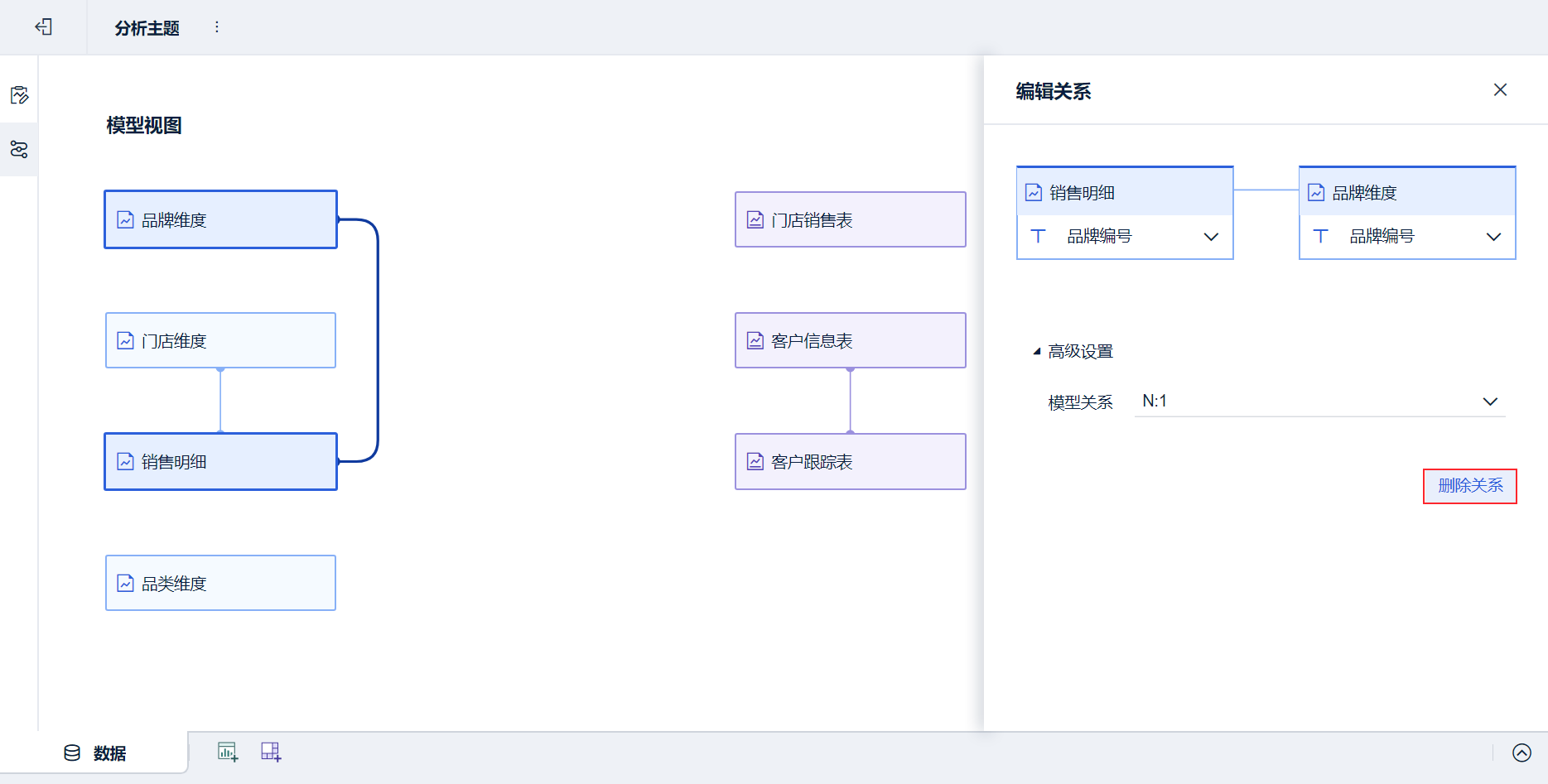The height and width of the screenshot is (784, 1548).
Task: Select the 客户跟踪表 table node
Action: click(850, 461)
